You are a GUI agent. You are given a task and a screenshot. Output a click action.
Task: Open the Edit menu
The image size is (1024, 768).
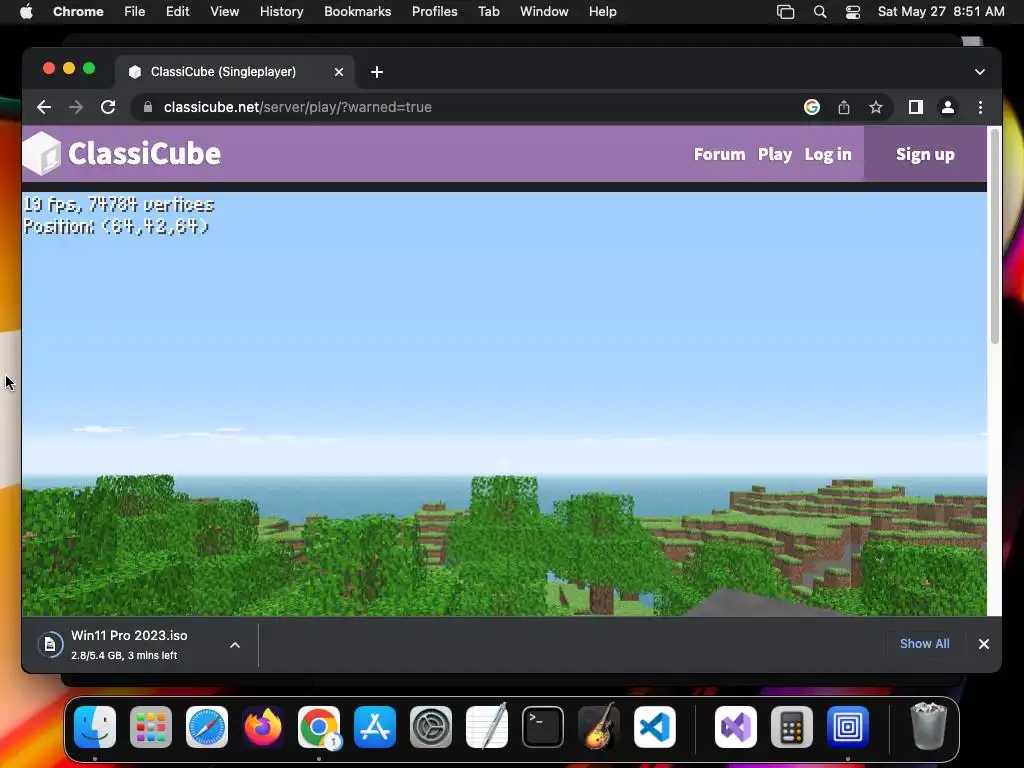pos(178,12)
